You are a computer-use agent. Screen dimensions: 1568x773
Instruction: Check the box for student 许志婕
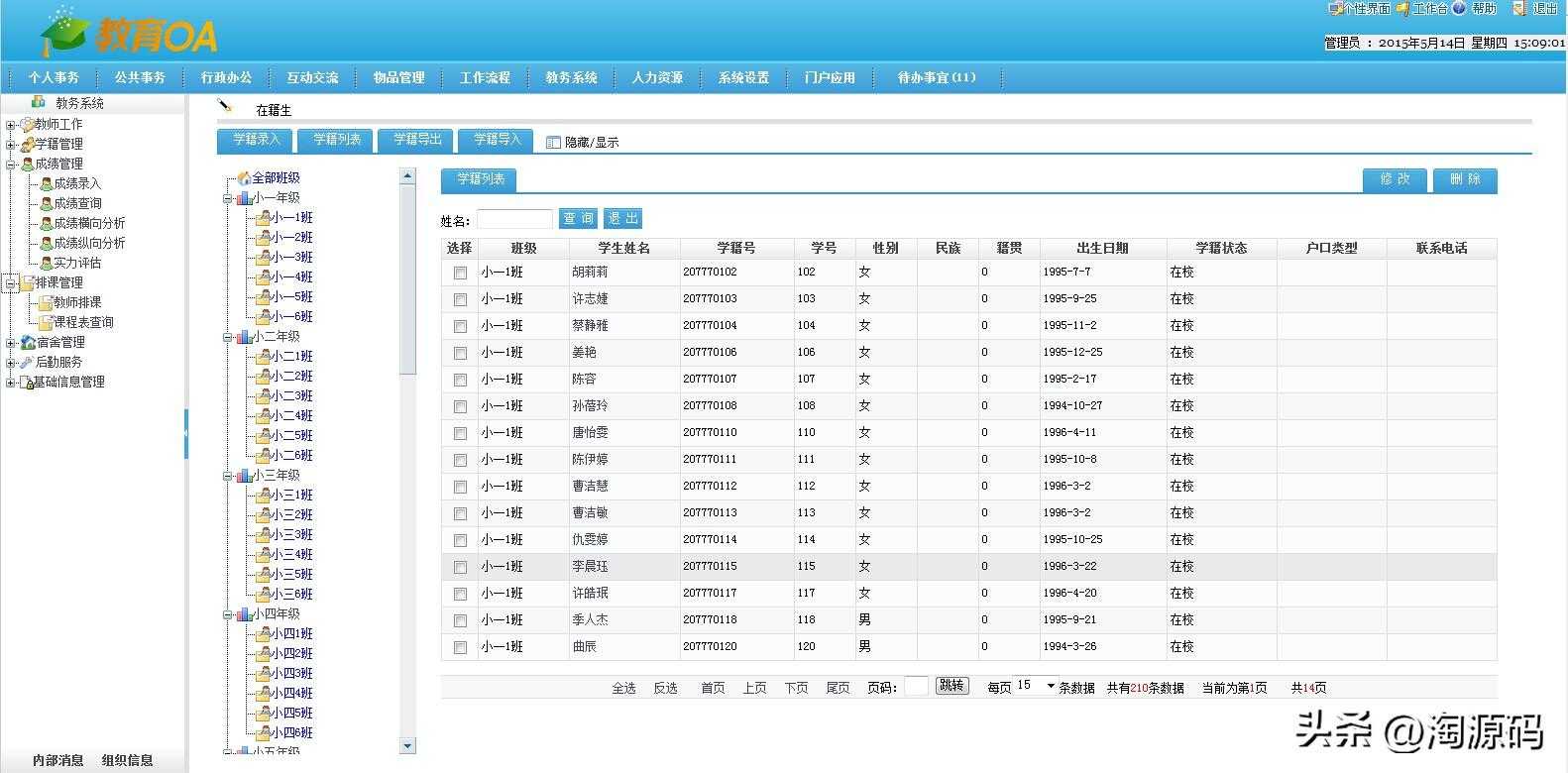click(x=460, y=299)
